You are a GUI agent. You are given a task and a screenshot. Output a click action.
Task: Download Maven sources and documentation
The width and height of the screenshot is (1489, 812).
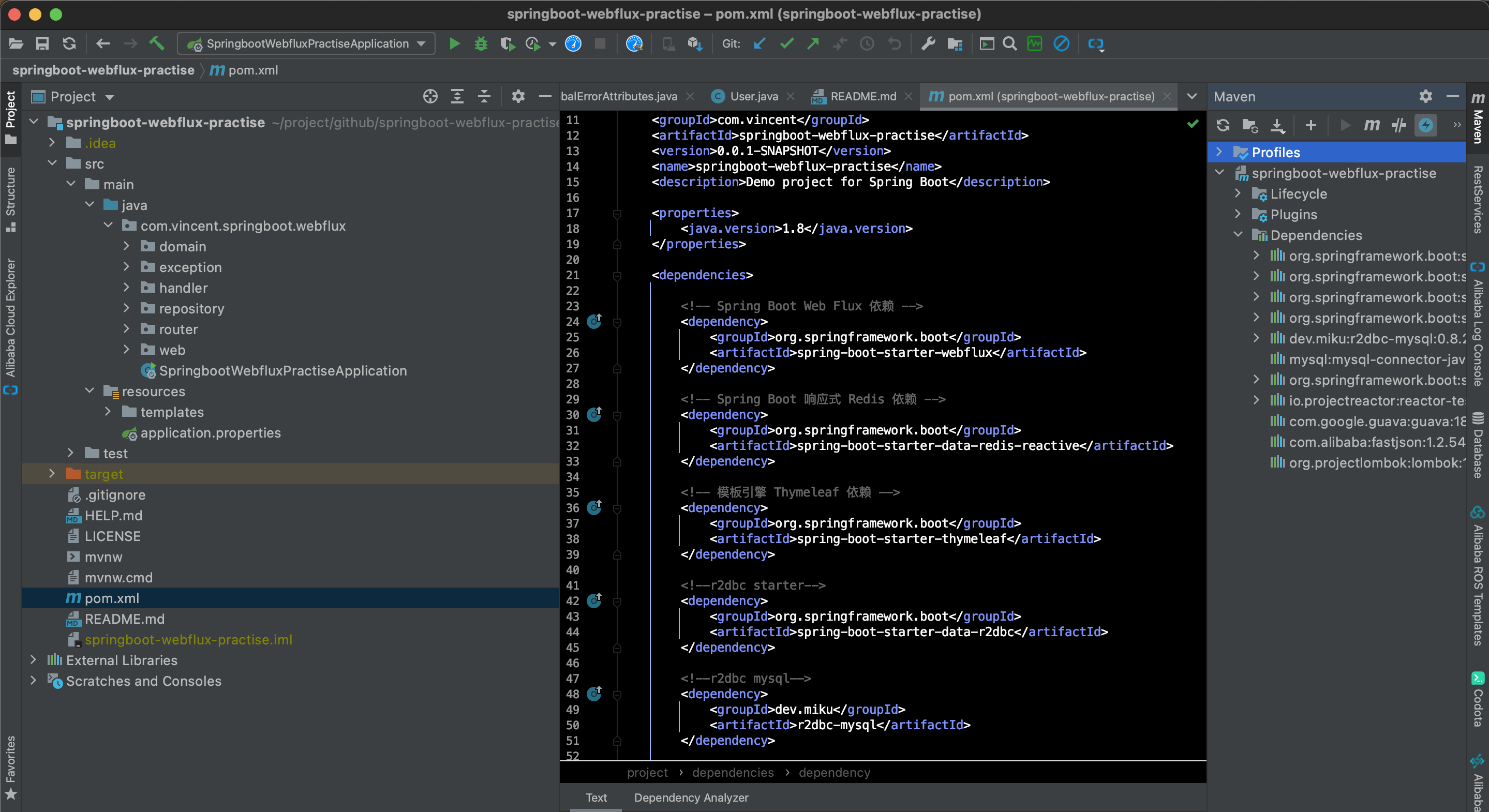[1277, 125]
